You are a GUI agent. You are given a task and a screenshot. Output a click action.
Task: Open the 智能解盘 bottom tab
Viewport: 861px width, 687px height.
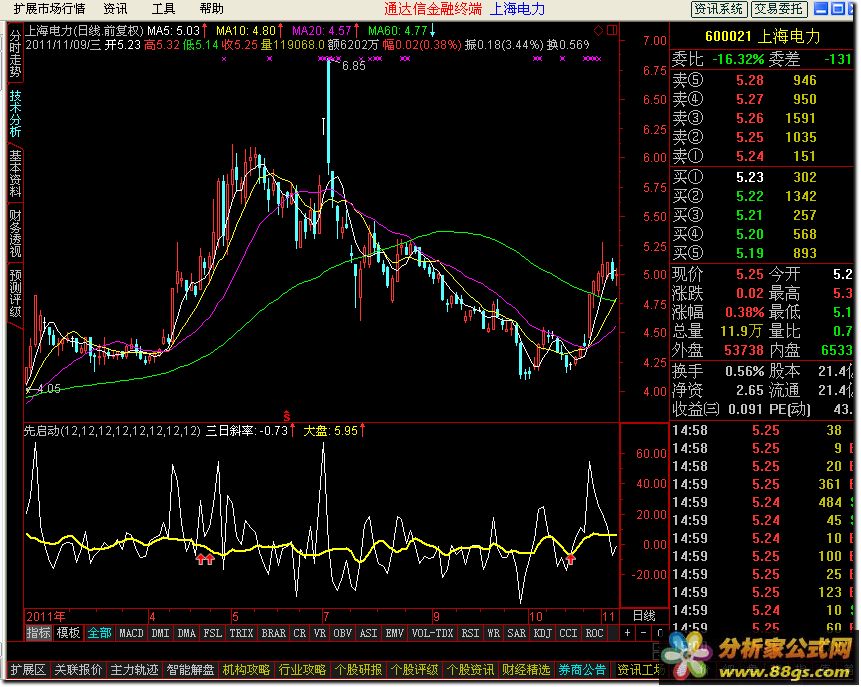point(191,669)
